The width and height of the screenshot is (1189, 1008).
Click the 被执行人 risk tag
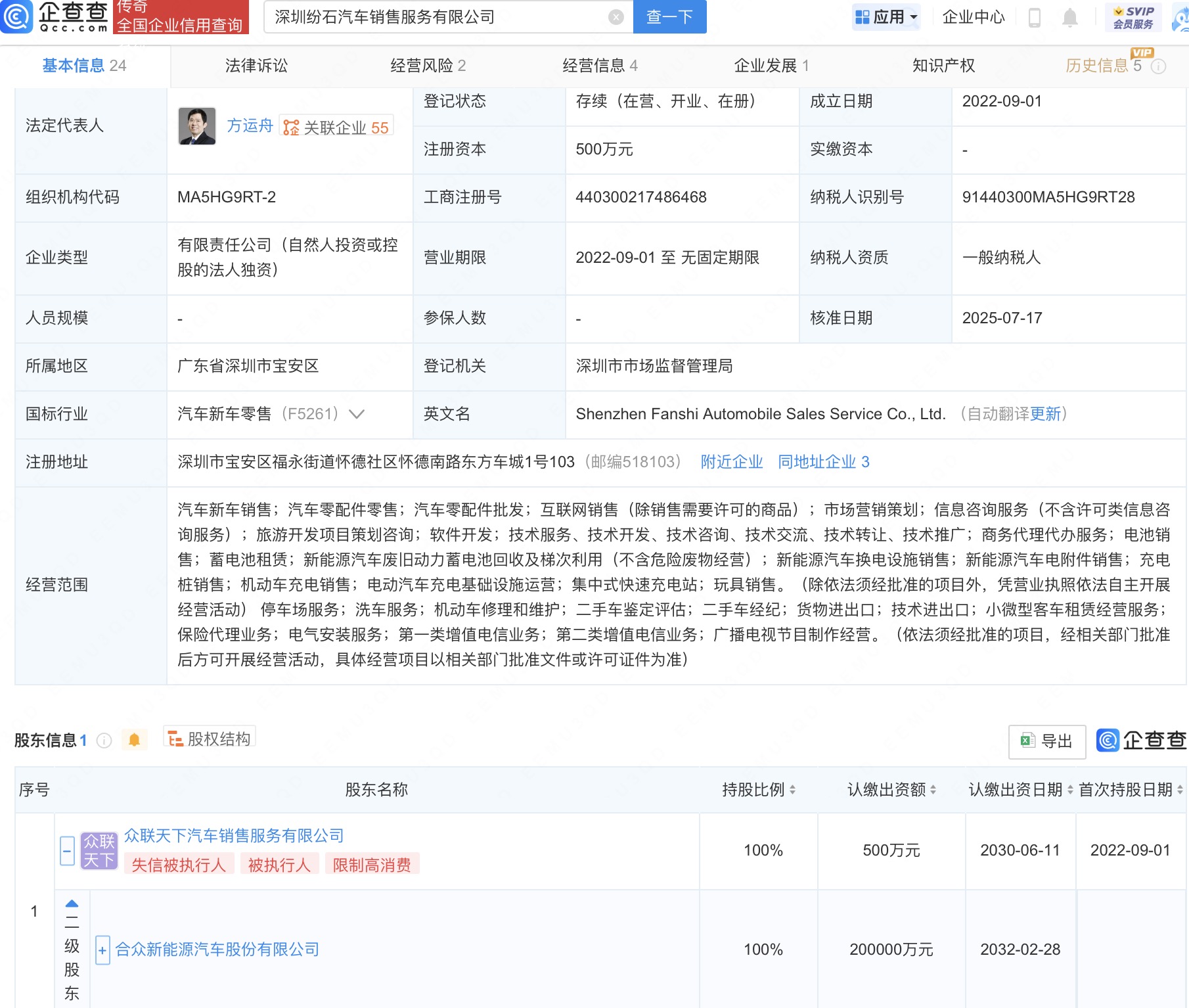pyautogui.click(x=279, y=865)
